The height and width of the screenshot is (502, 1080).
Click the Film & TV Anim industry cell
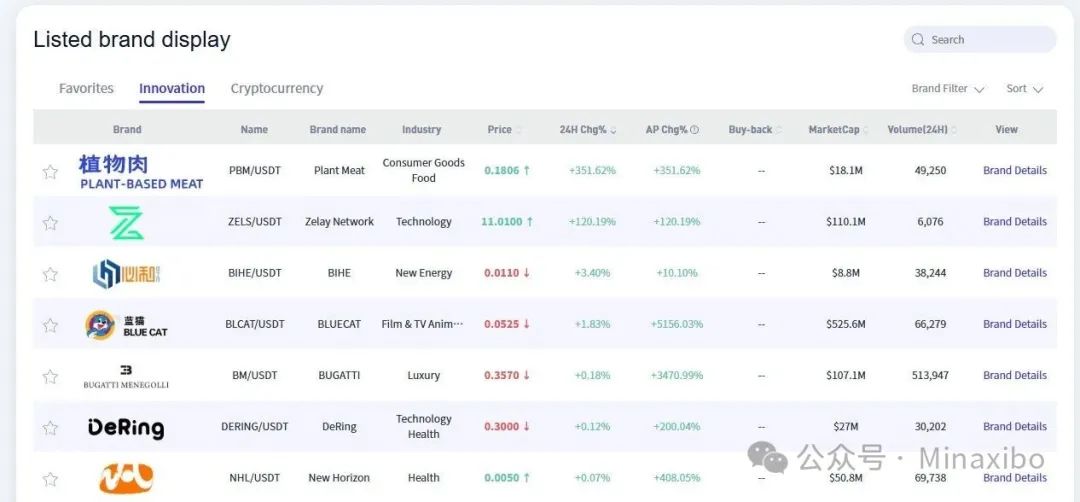pyautogui.click(x=423, y=324)
